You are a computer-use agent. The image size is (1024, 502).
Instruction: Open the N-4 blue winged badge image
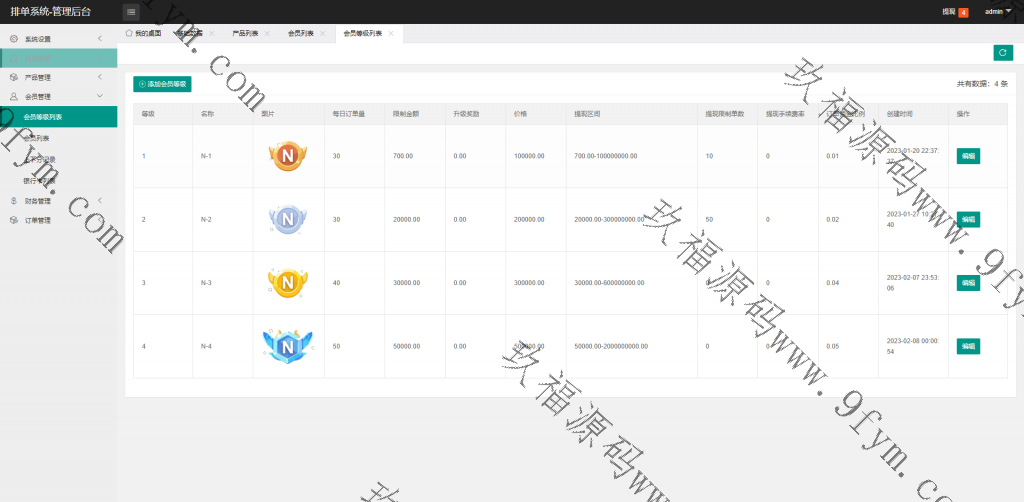click(288, 346)
